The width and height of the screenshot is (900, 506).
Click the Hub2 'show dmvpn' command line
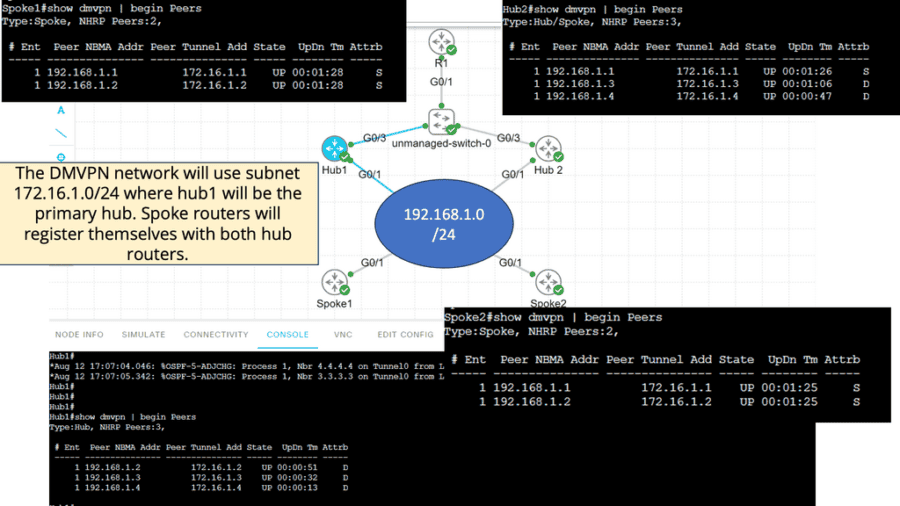click(592, 10)
